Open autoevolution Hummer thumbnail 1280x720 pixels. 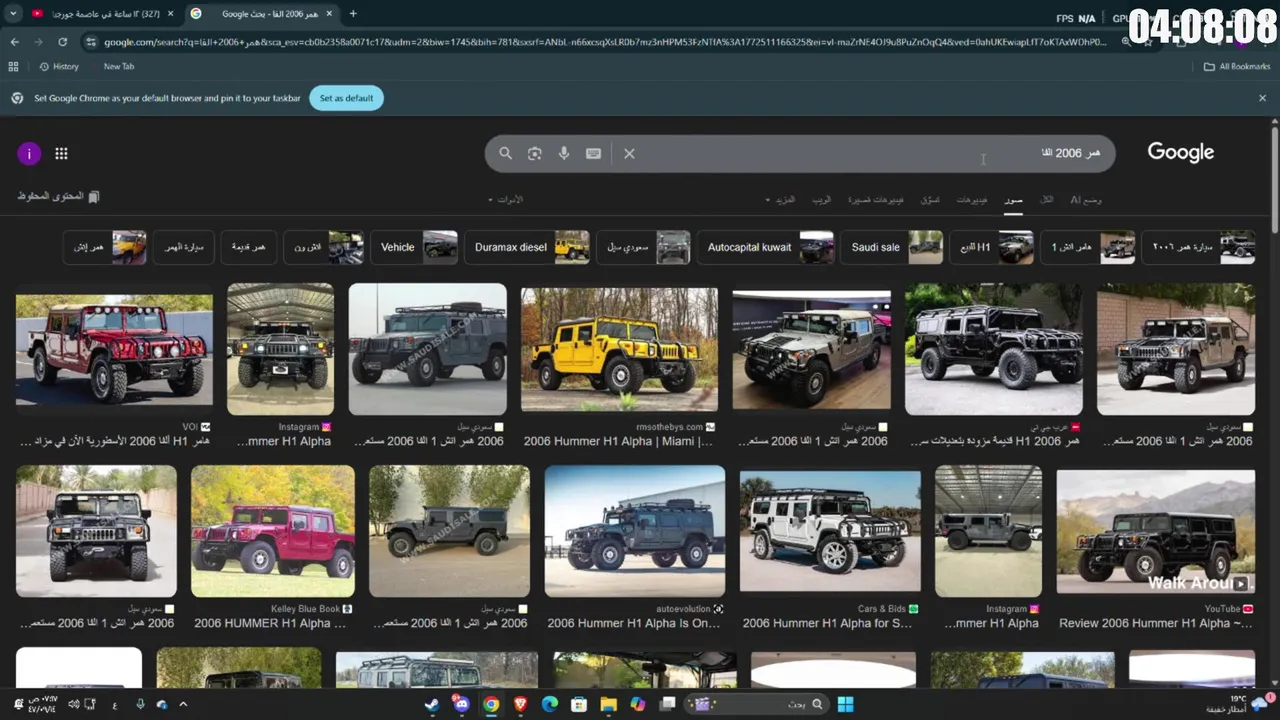click(x=635, y=531)
